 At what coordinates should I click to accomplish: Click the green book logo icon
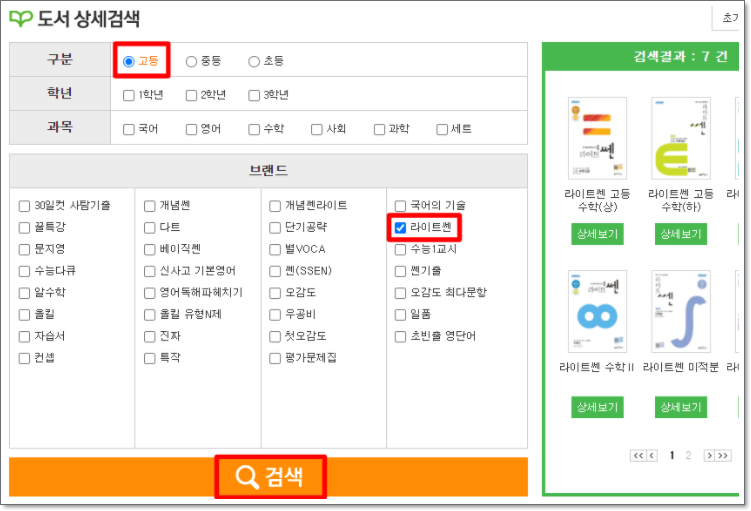pyautogui.click(x=21, y=19)
